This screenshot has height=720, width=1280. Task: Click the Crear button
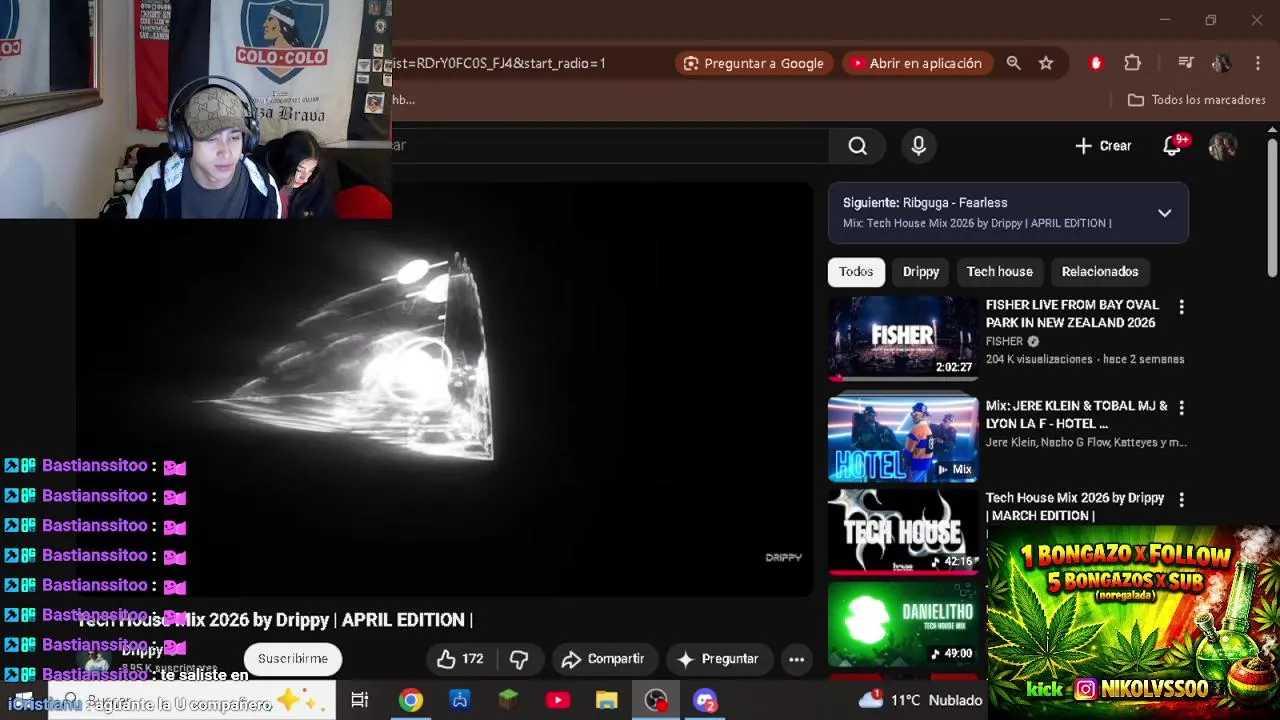[x=1103, y=146]
